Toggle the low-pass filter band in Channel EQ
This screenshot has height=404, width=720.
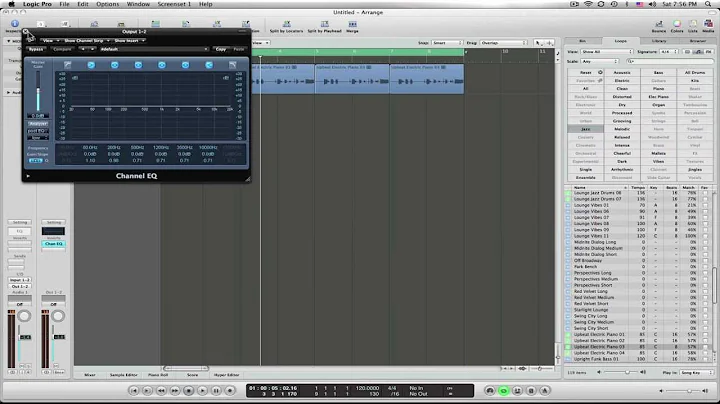pyautogui.click(x=232, y=65)
